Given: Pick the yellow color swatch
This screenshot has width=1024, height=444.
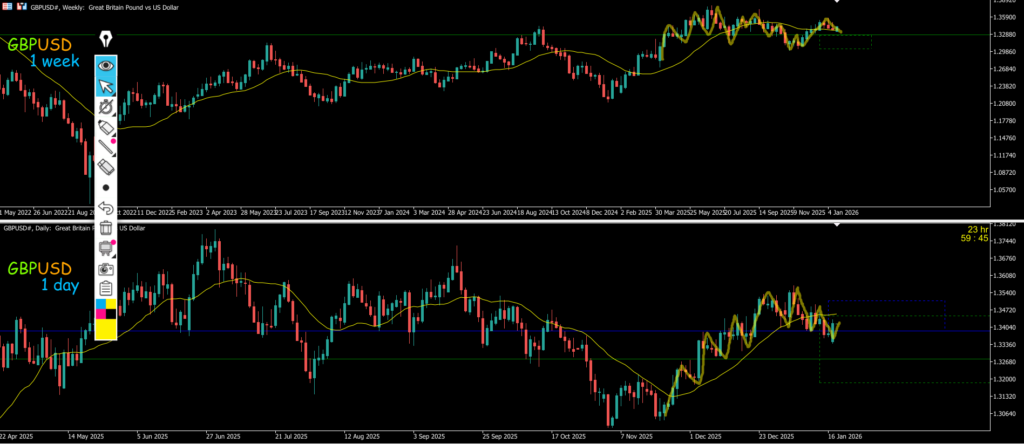Looking at the screenshot, I should click(106, 328).
